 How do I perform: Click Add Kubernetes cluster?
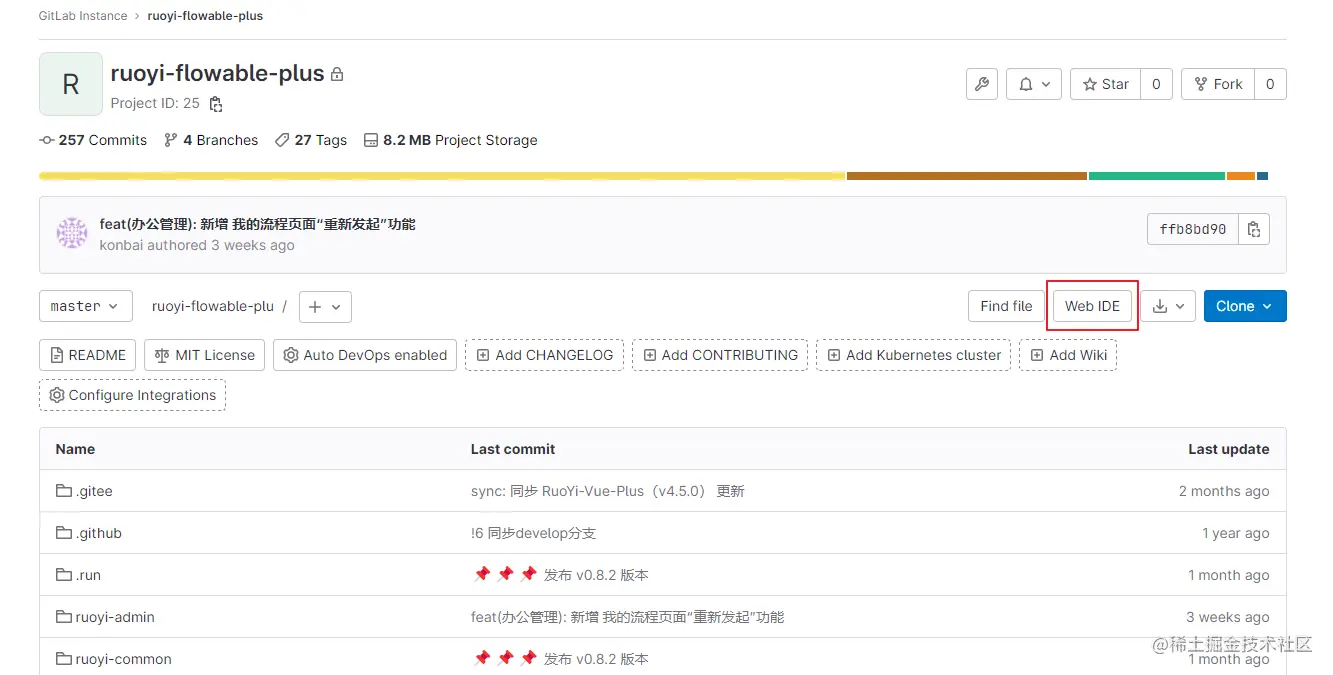[x=913, y=355]
